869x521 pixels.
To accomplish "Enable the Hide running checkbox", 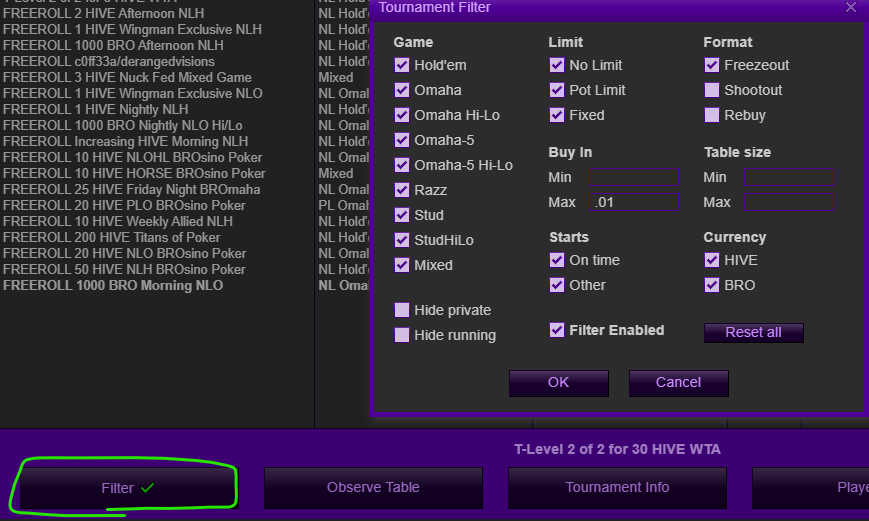I will 402,335.
